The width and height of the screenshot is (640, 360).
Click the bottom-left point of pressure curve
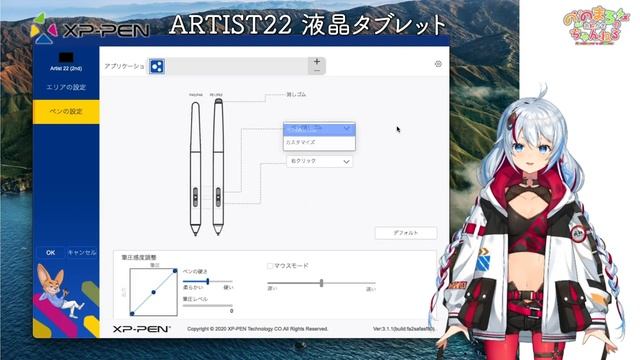click(132, 313)
